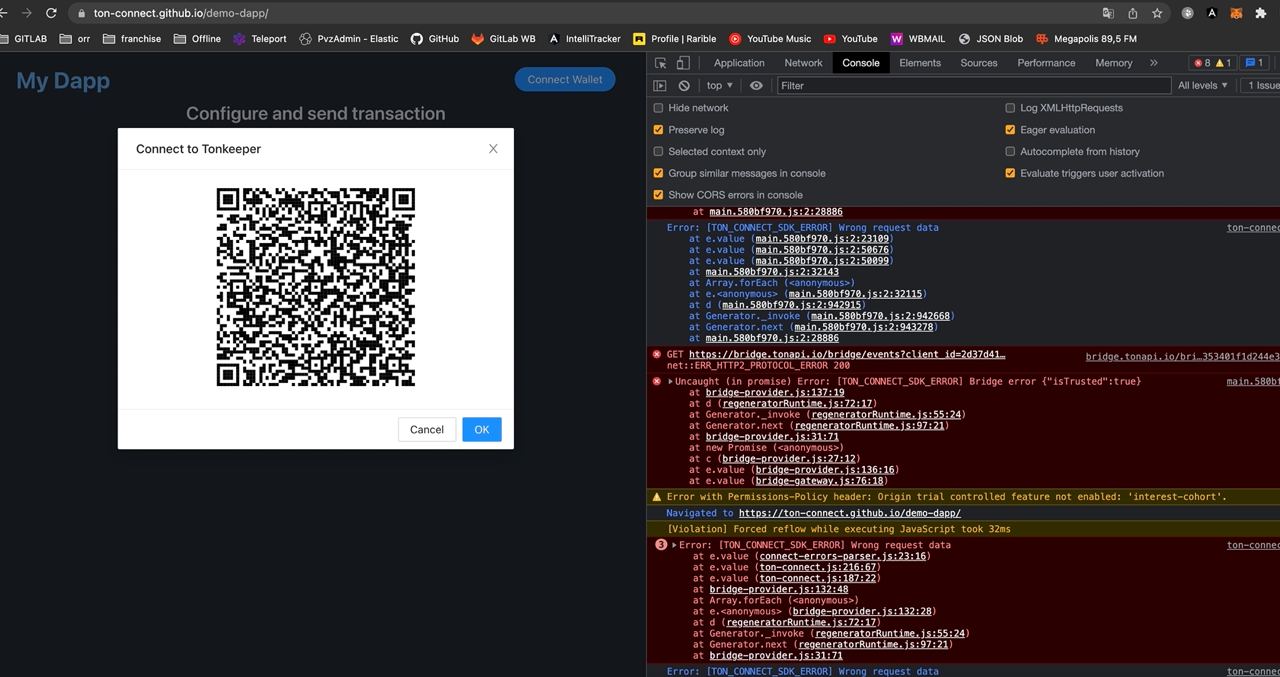1280x677 pixels.
Task: Select the Console tab
Action: [x=861, y=63]
